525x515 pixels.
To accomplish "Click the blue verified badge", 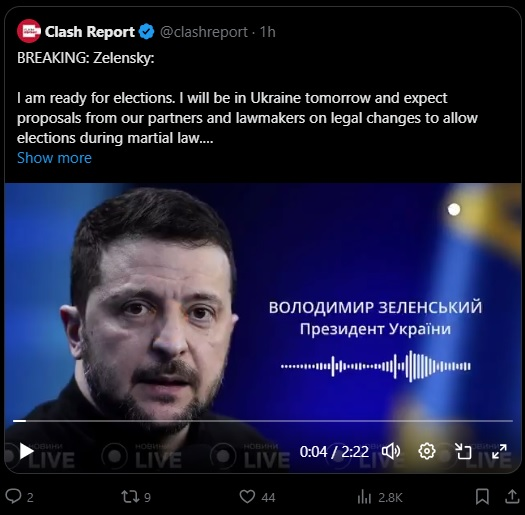I will pos(146,32).
